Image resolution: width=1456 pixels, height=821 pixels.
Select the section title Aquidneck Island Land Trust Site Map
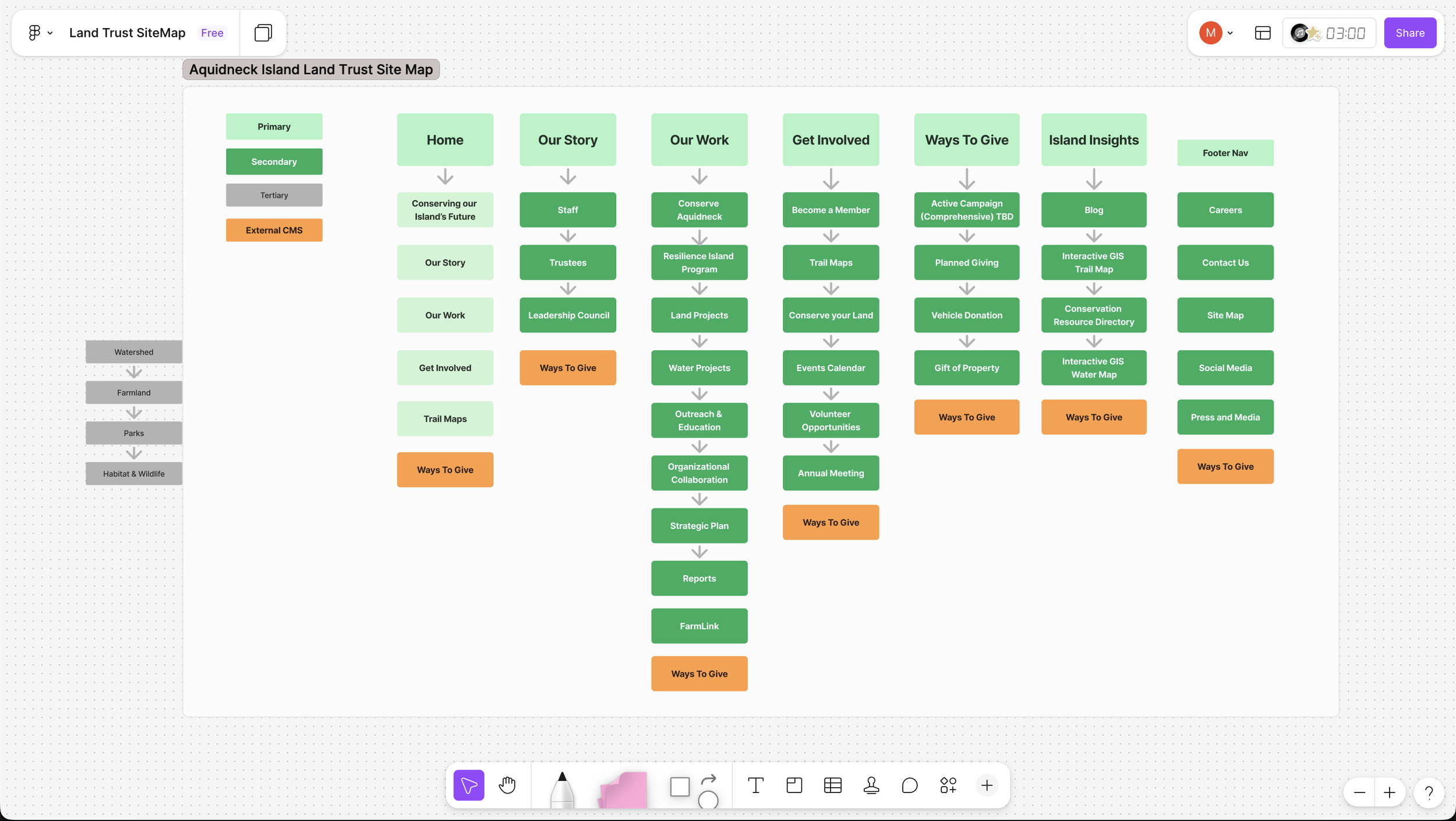click(x=311, y=69)
